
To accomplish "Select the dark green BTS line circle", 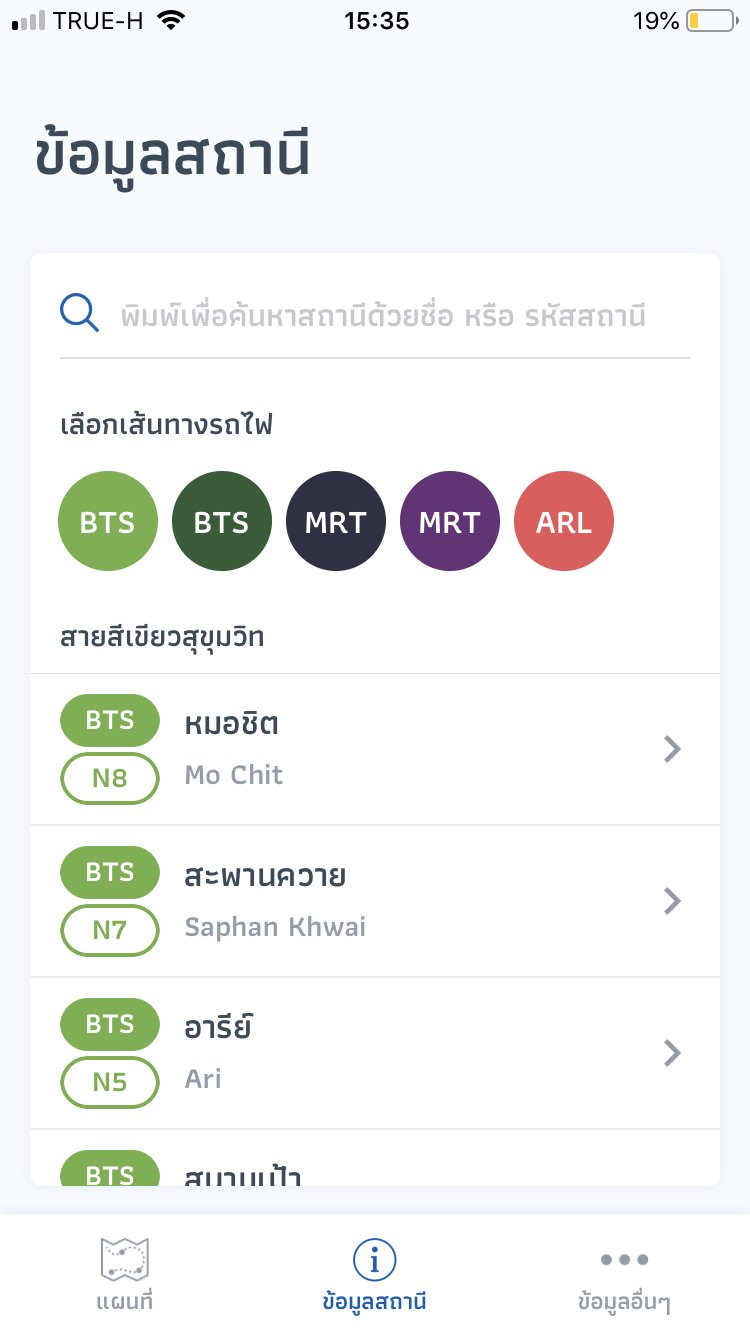I will (x=221, y=521).
